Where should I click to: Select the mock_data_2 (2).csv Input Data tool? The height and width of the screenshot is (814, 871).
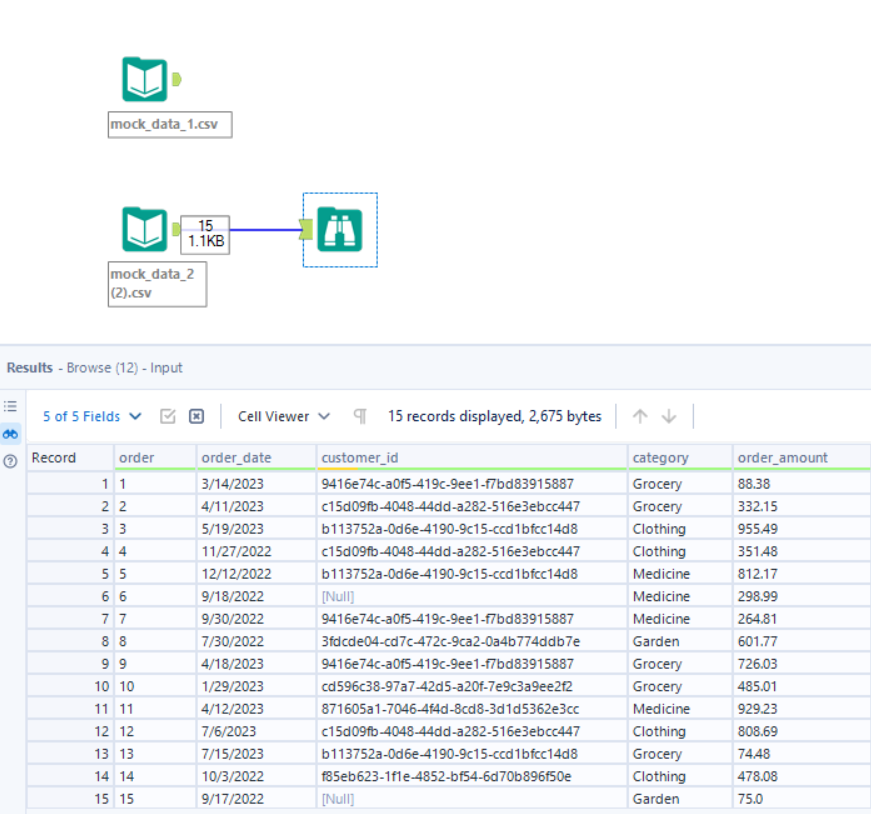(145, 230)
